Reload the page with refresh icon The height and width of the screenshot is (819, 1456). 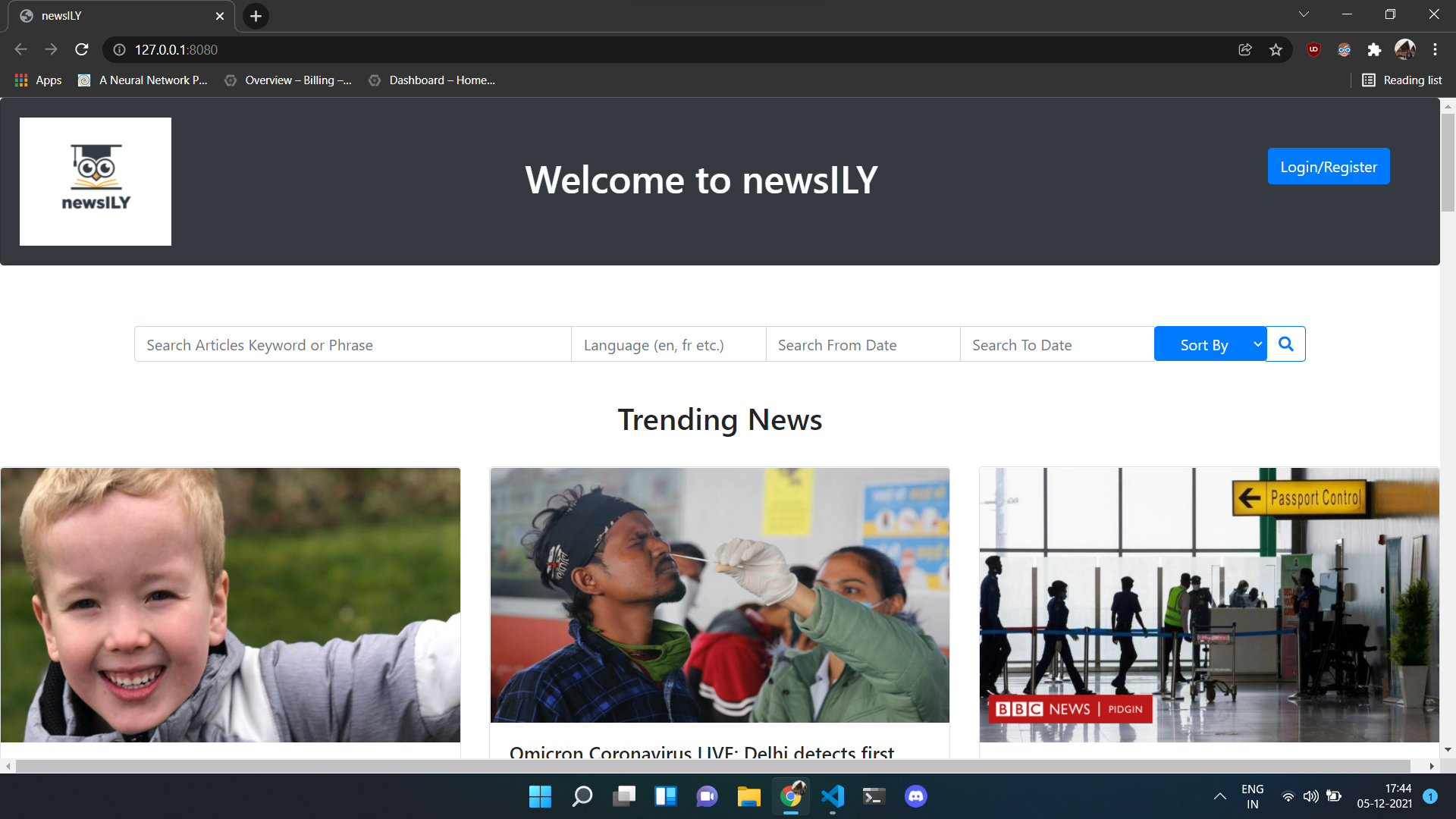coord(82,49)
